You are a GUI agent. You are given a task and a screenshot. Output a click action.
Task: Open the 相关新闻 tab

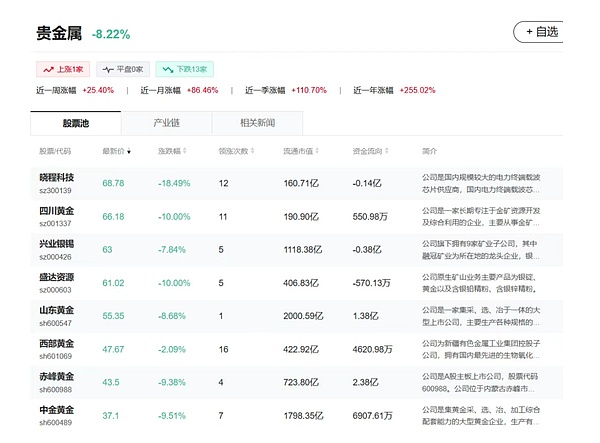[257, 123]
